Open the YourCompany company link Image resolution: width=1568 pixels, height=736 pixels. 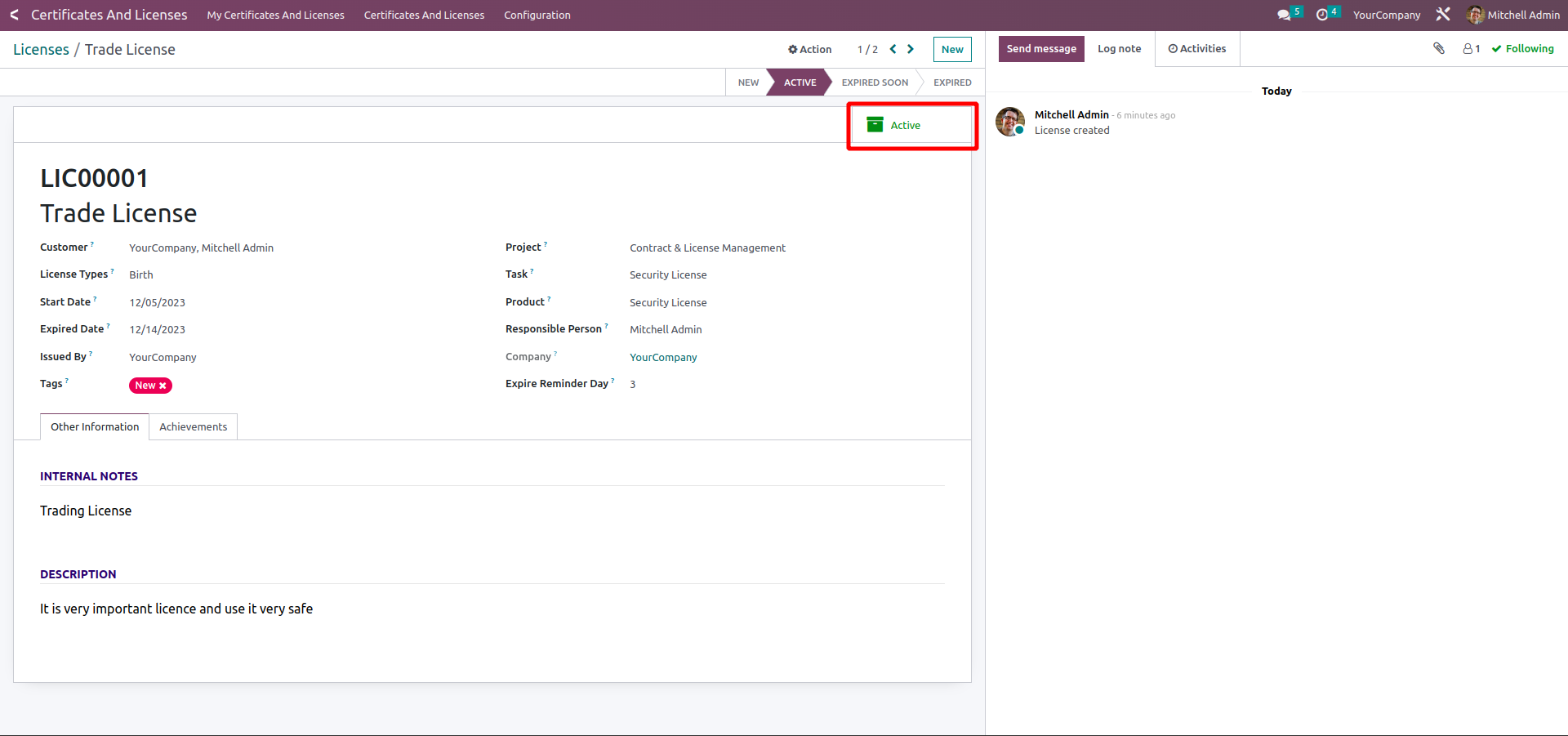point(663,357)
